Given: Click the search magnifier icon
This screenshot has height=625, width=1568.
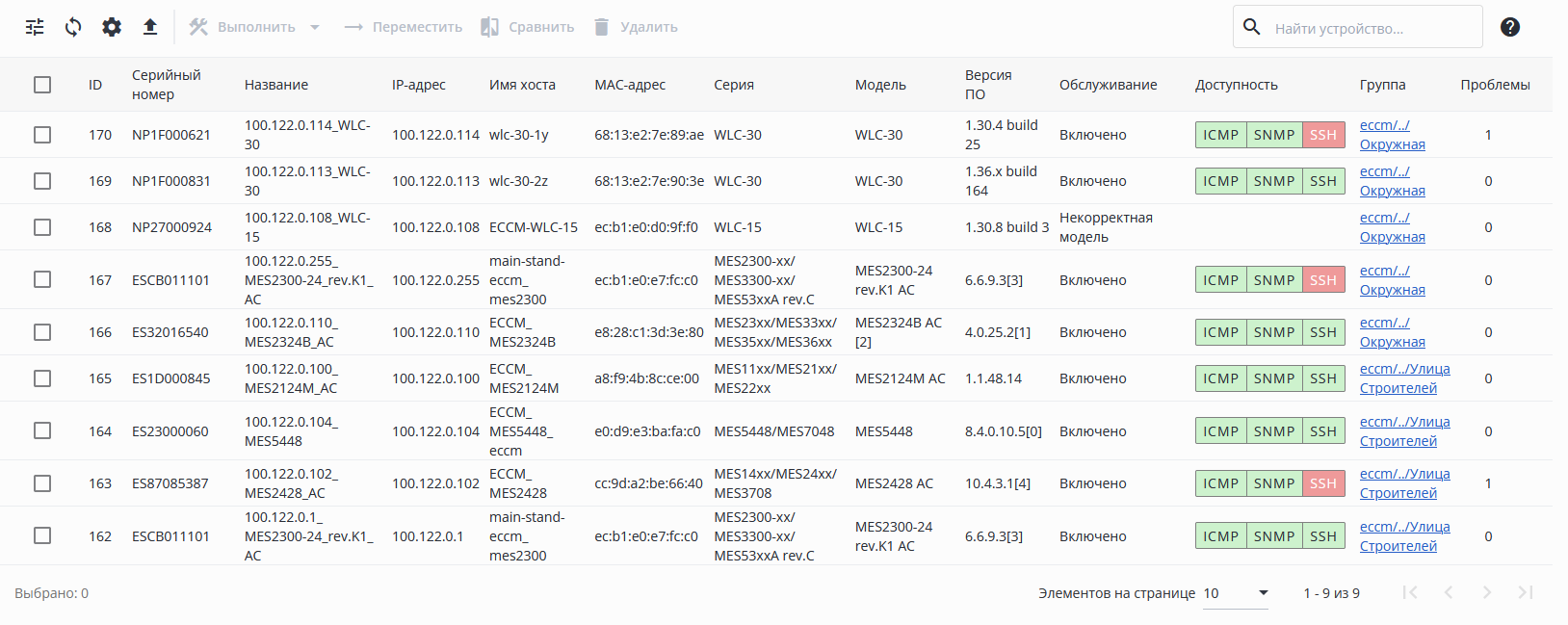Looking at the screenshot, I should (x=1252, y=27).
